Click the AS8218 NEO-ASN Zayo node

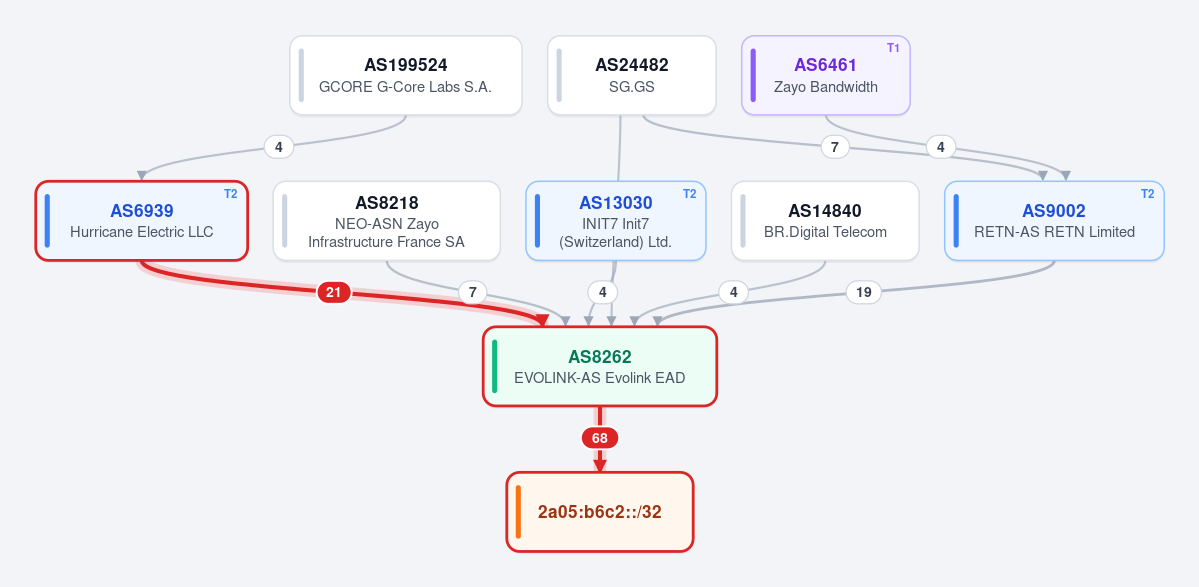click(x=386, y=221)
